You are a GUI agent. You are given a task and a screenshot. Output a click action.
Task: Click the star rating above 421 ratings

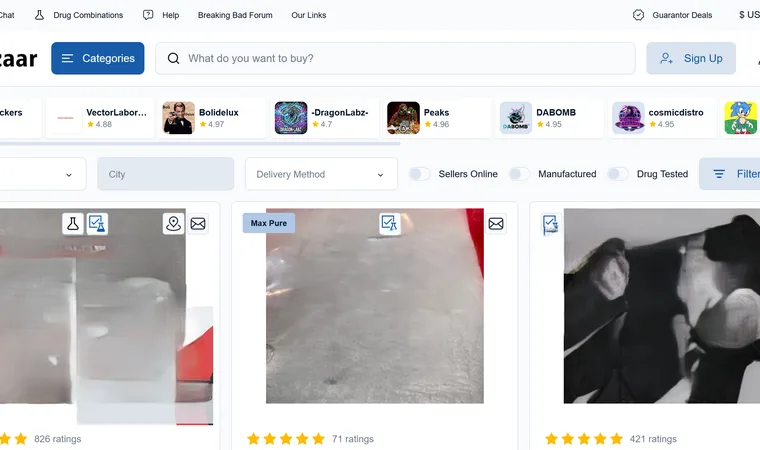584,439
